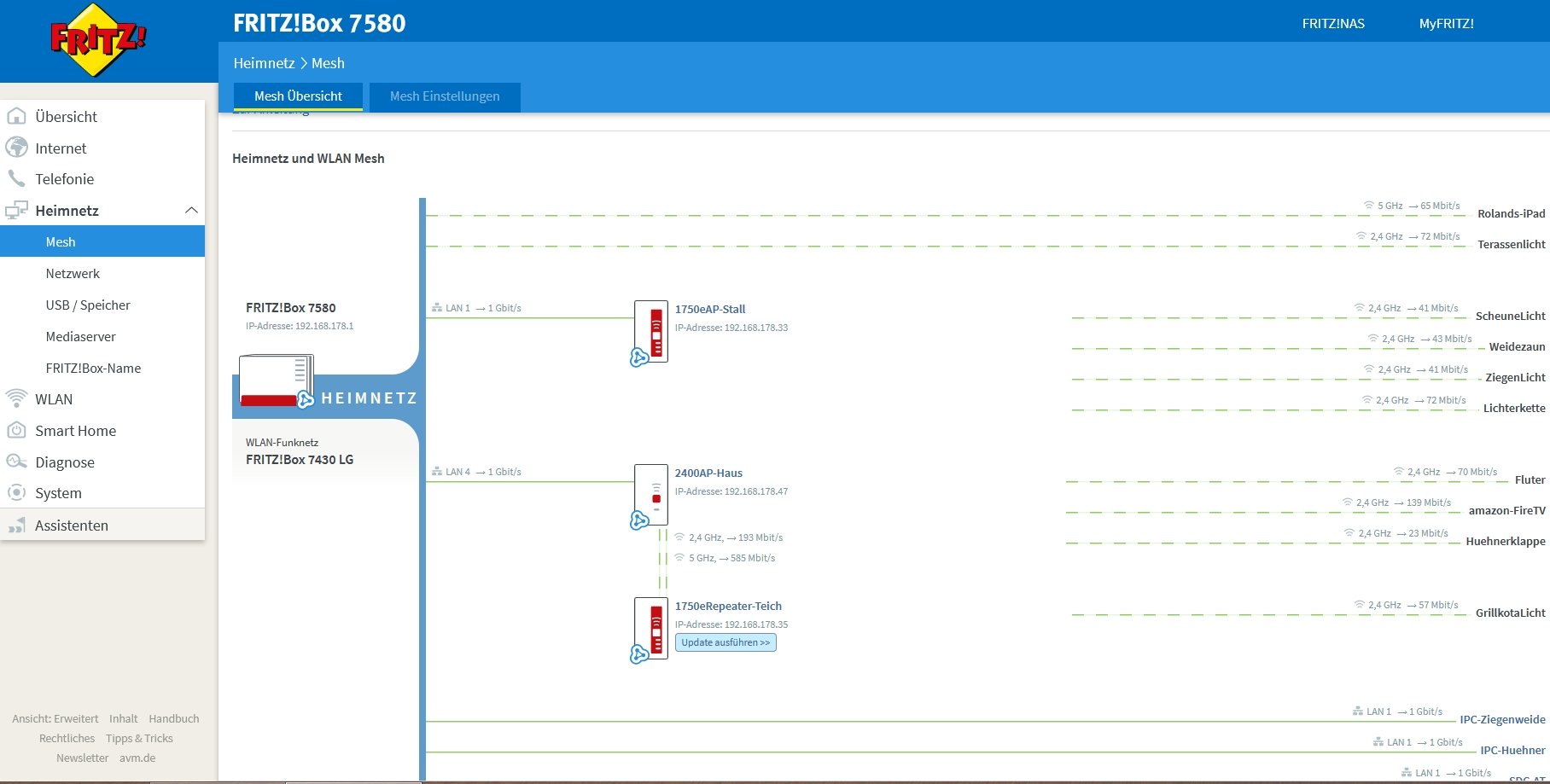Viewport: 1550px width, 784px height.
Task: Click the Fluter device name
Action: pos(1530,479)
